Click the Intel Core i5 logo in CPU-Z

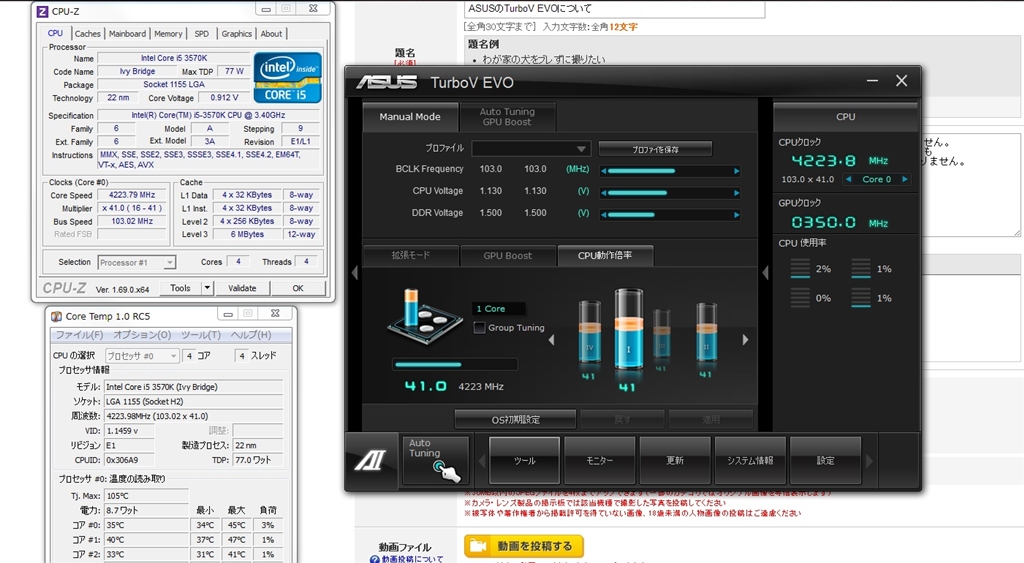287,78
